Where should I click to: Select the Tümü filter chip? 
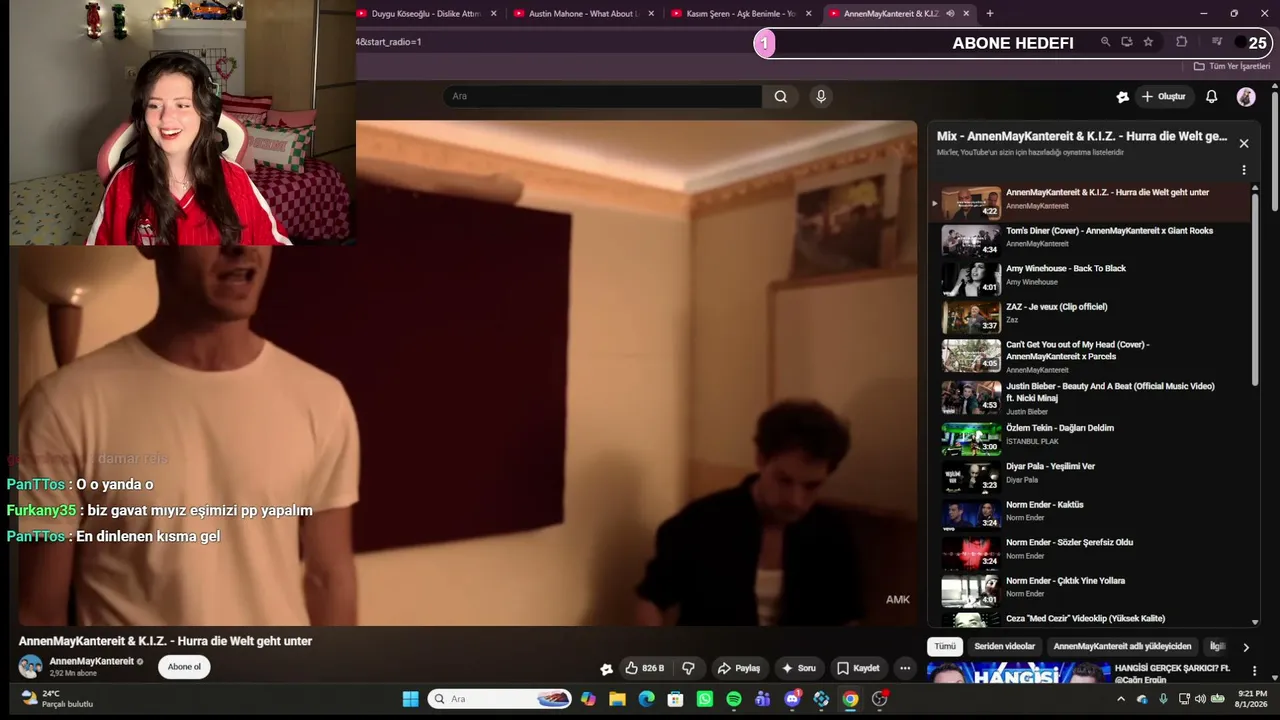945,647
